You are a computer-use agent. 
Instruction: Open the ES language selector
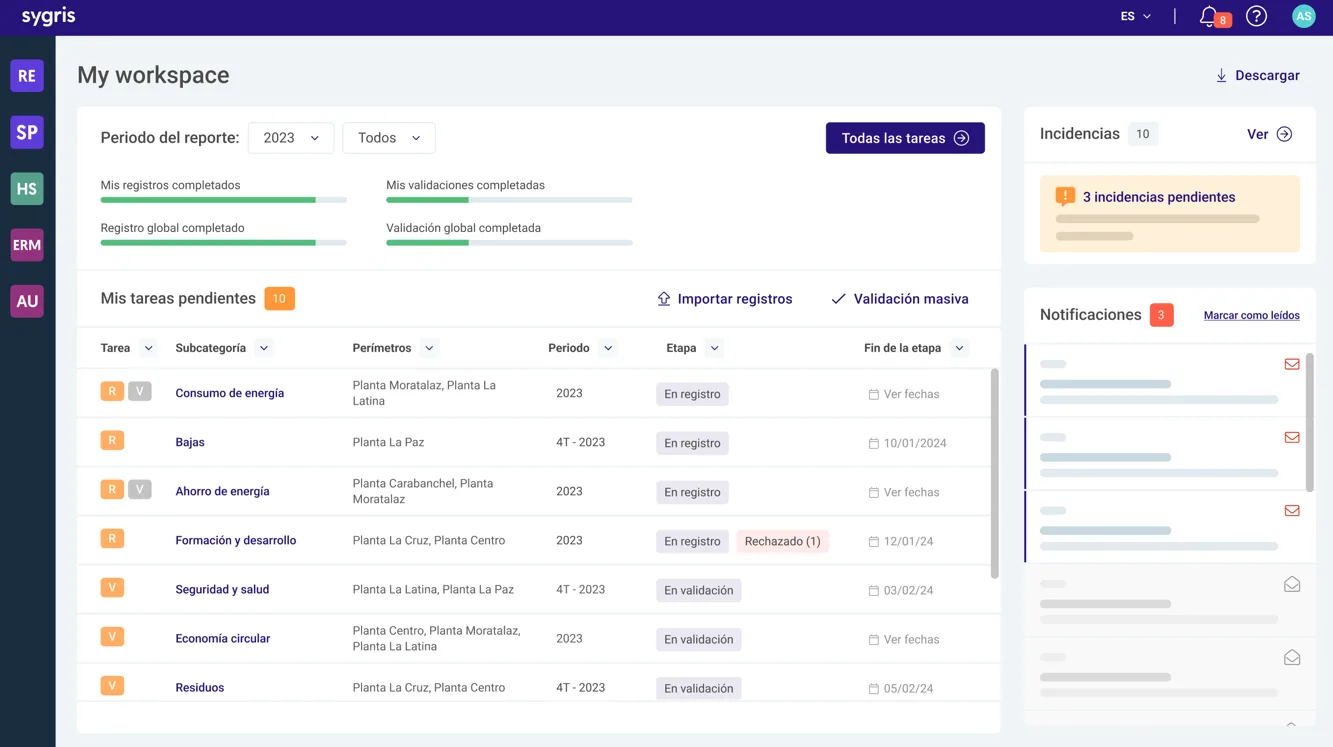coord(1136,16)
